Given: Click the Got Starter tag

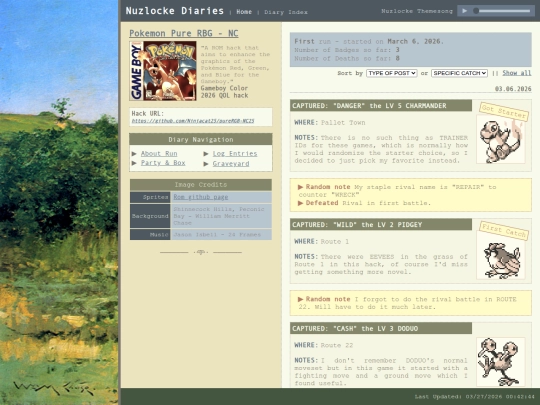Looking at the screenshot, I should 504,112.
